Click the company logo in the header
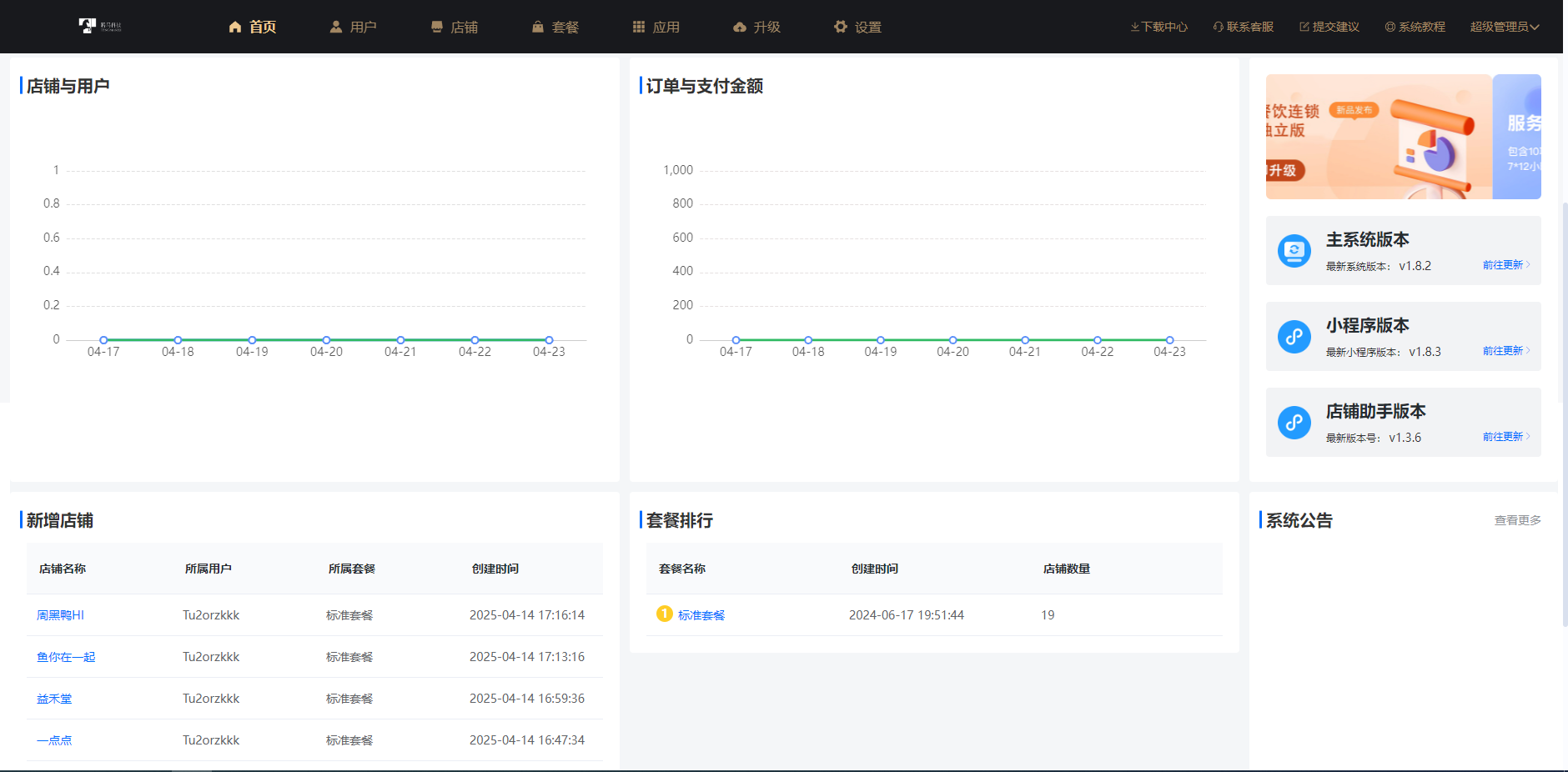The image size is (1568, 772). (x=100, y=26)
